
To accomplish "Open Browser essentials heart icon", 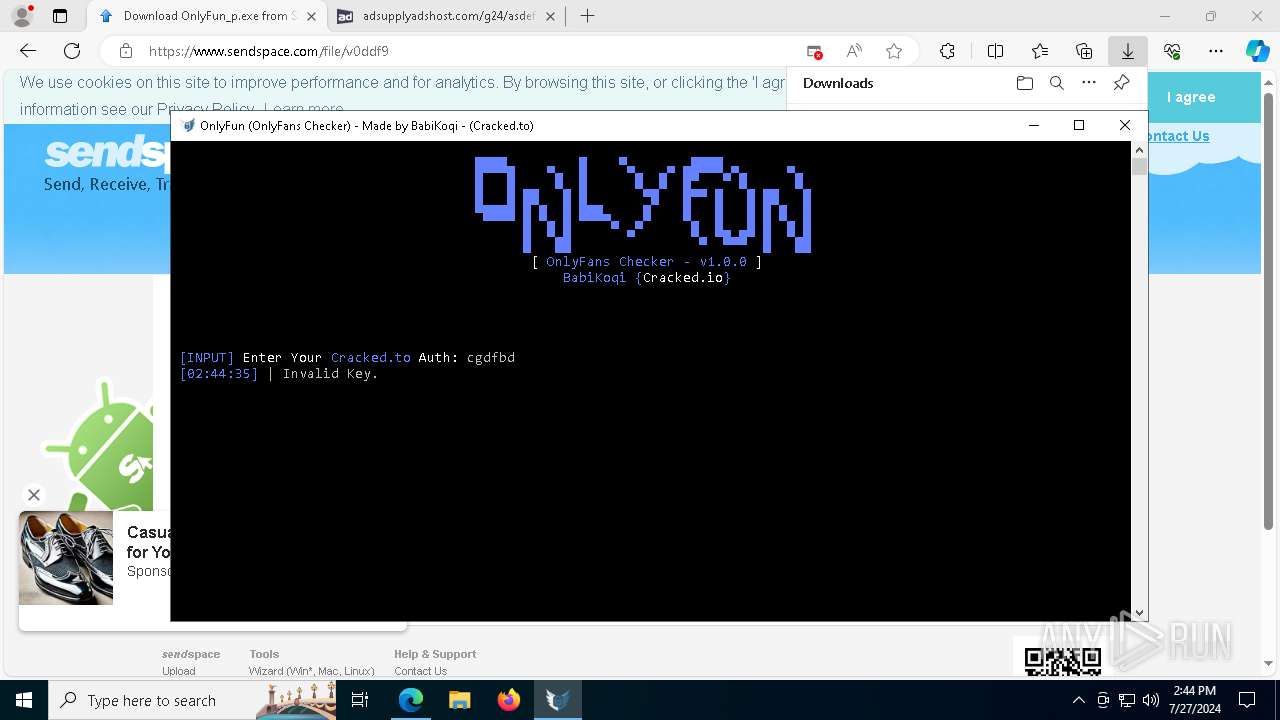I will [1172, 51].
